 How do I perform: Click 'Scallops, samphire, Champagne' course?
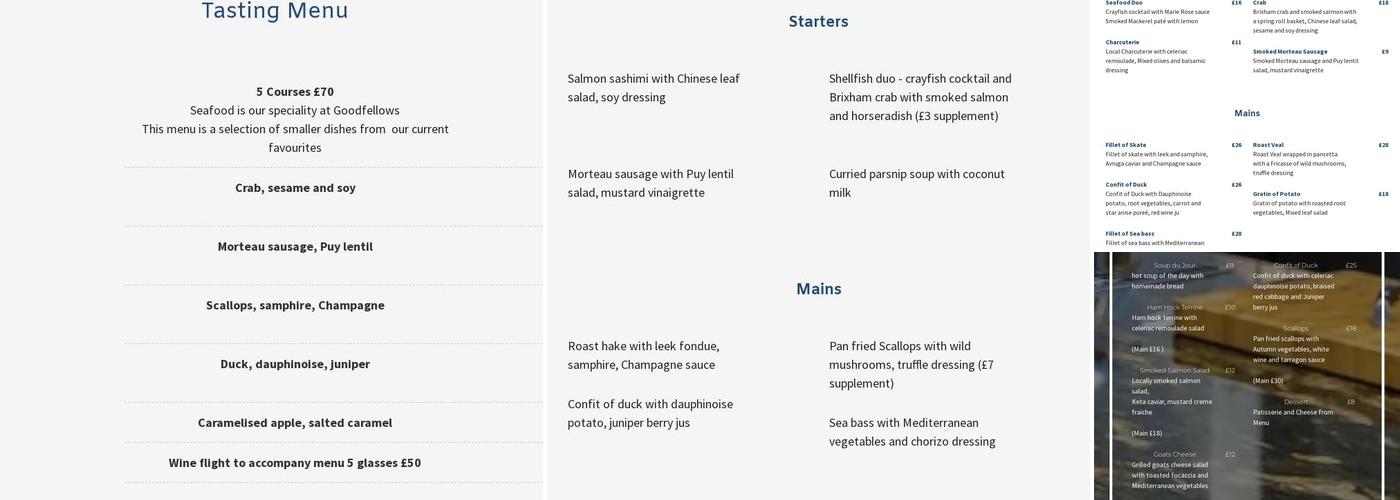[295, 306]
